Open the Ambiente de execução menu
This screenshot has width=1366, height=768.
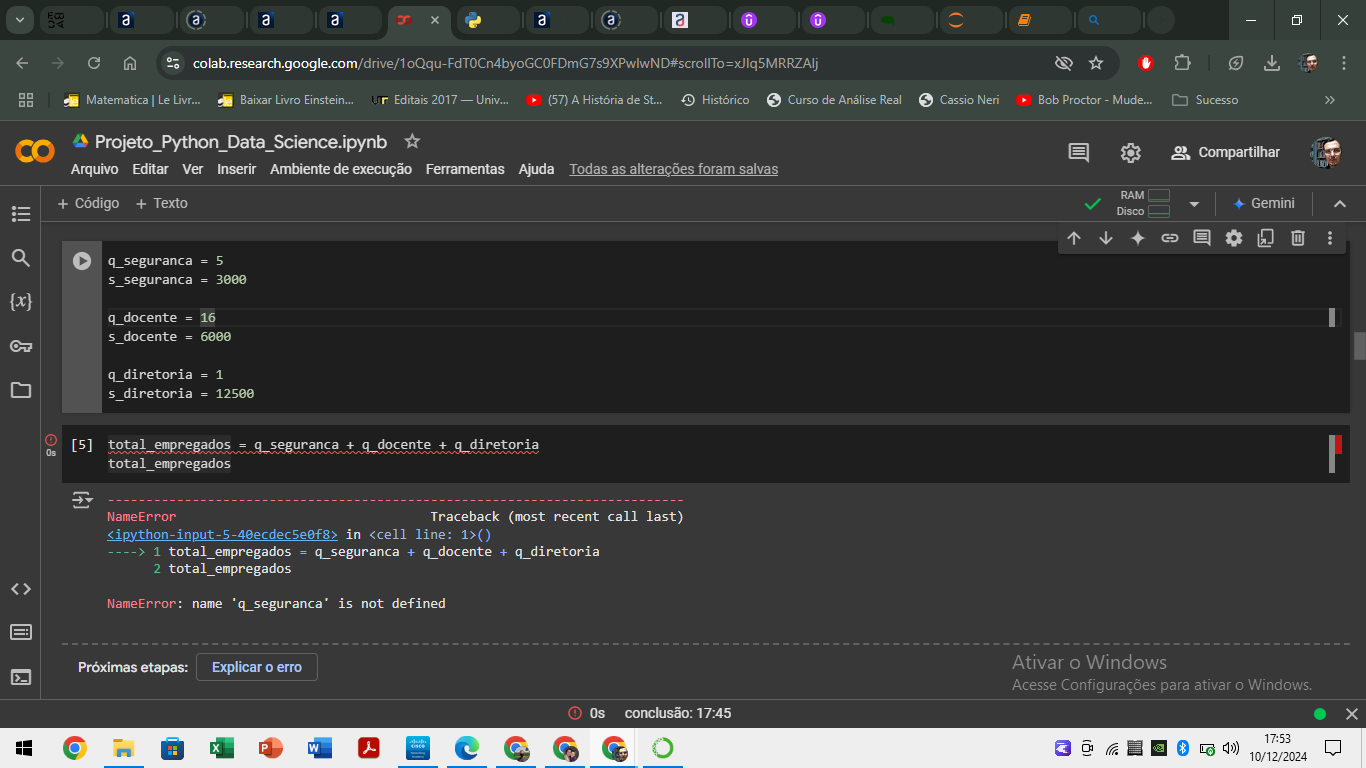340,169
